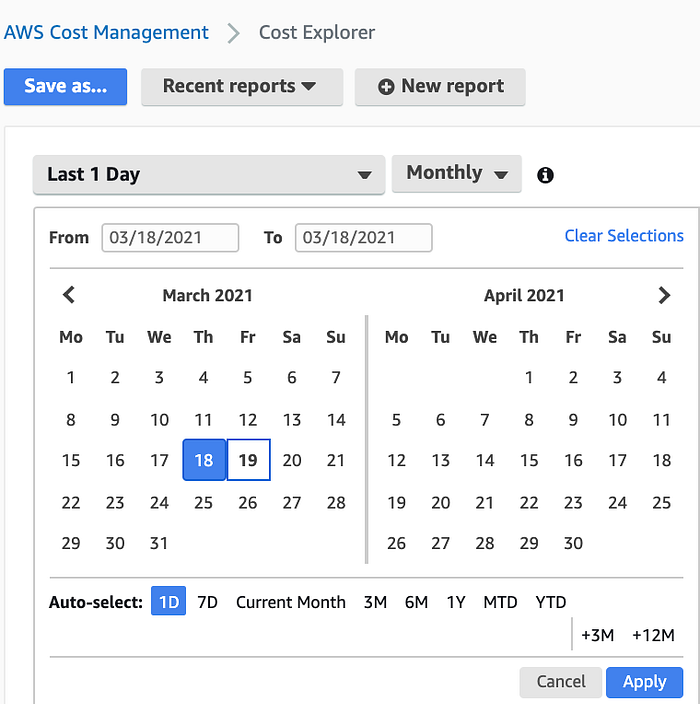This screenshot has height=704, width=700.
Task: Click the Apply button
Action: click(x=644, y=682)
